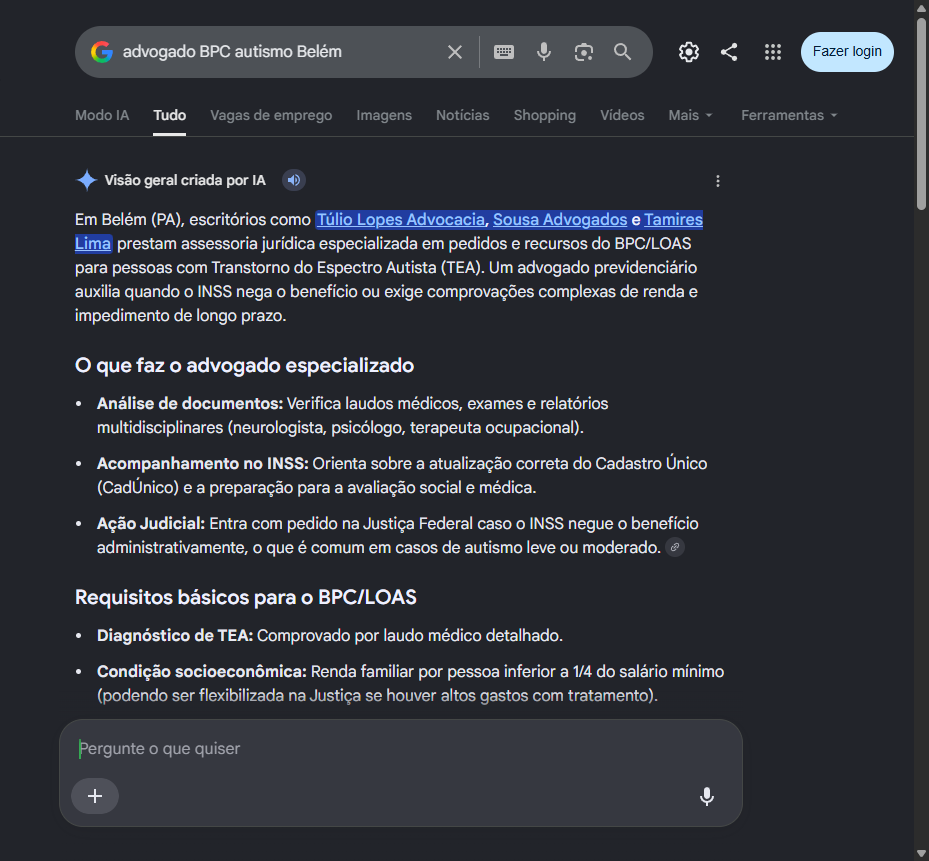Open the Notícias tab

point(463,115)
